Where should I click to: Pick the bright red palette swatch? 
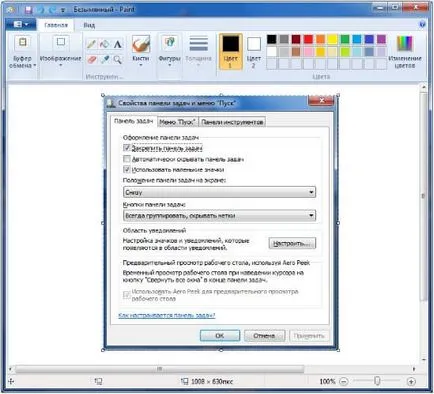pyautogui.click(x=308, y=40)
